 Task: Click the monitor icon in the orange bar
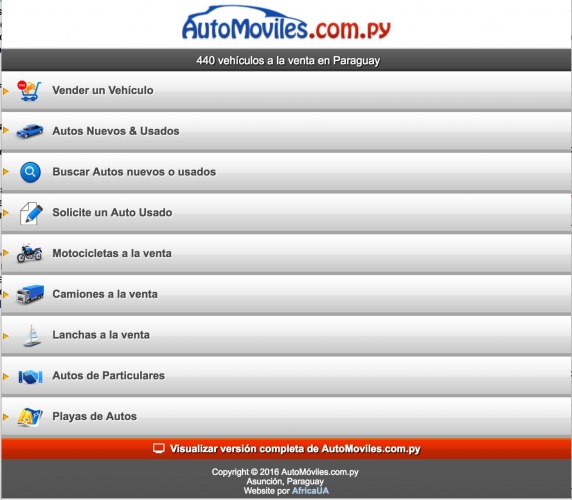(x=159, y=448)
